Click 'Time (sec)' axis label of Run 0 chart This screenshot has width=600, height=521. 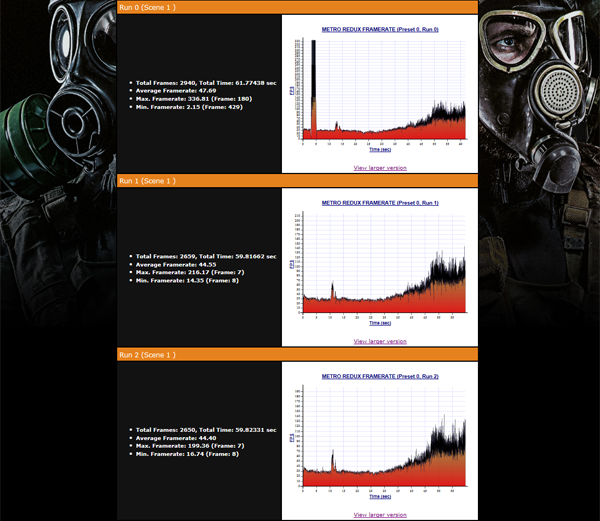click(x=380, y=150)
